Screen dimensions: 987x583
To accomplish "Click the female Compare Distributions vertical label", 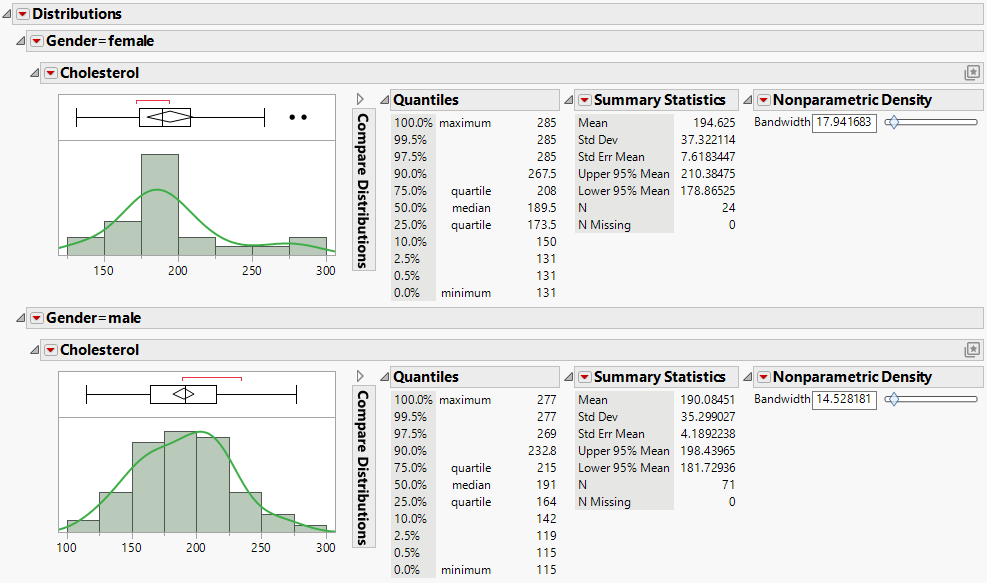I will pyautogui.click(x=363, y=190).
